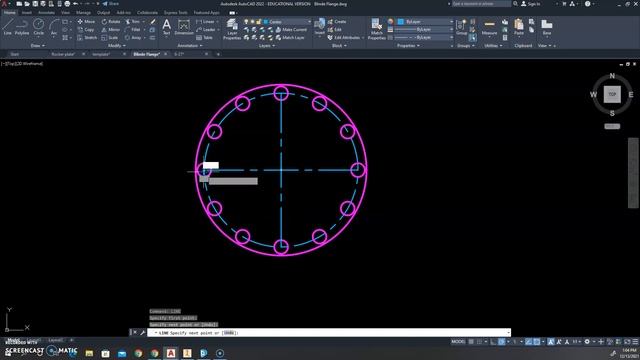Open the Annotate ribbon tab

click(46, 13)
